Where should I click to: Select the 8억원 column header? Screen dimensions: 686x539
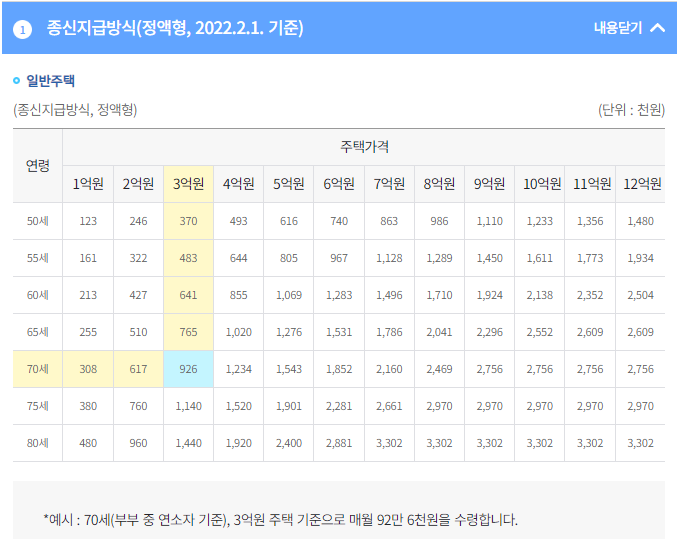pyautogui.click(x=439, y=184)
